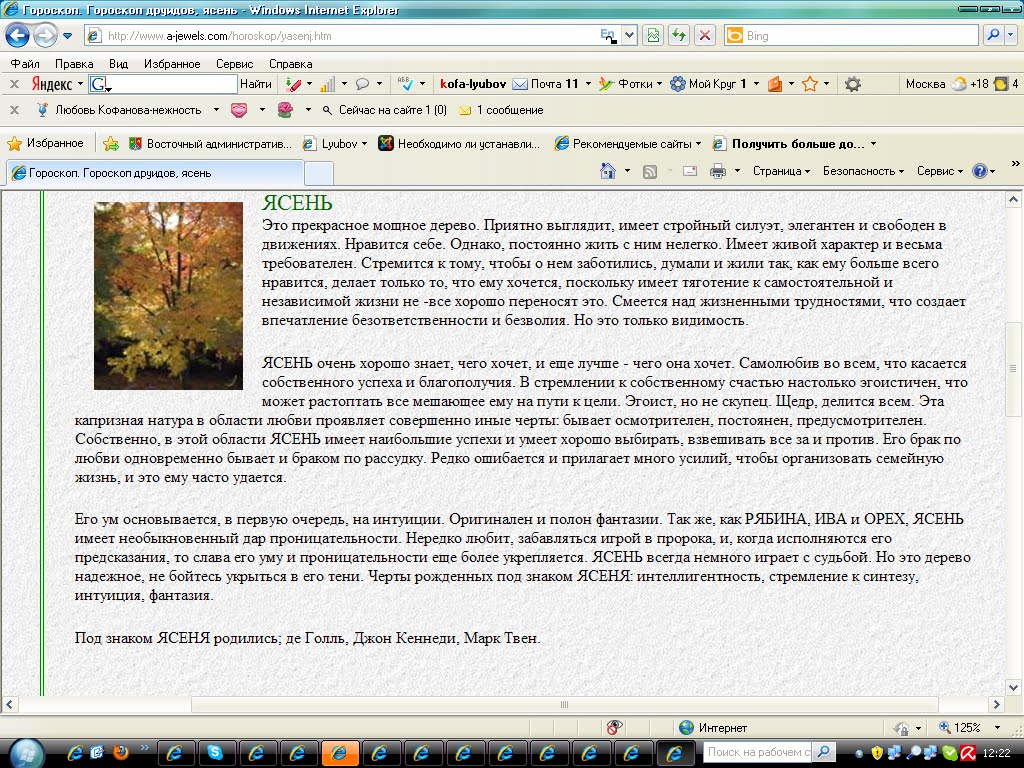Screen dimensions: 1024x768
Task: Click the Яндекс toolbar search input
Action: pos(163,84)
